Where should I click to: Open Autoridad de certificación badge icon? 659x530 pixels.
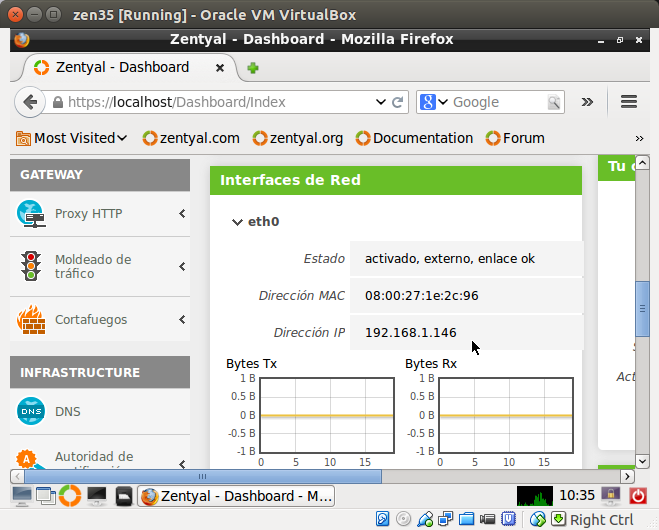[x=29, y=459]
